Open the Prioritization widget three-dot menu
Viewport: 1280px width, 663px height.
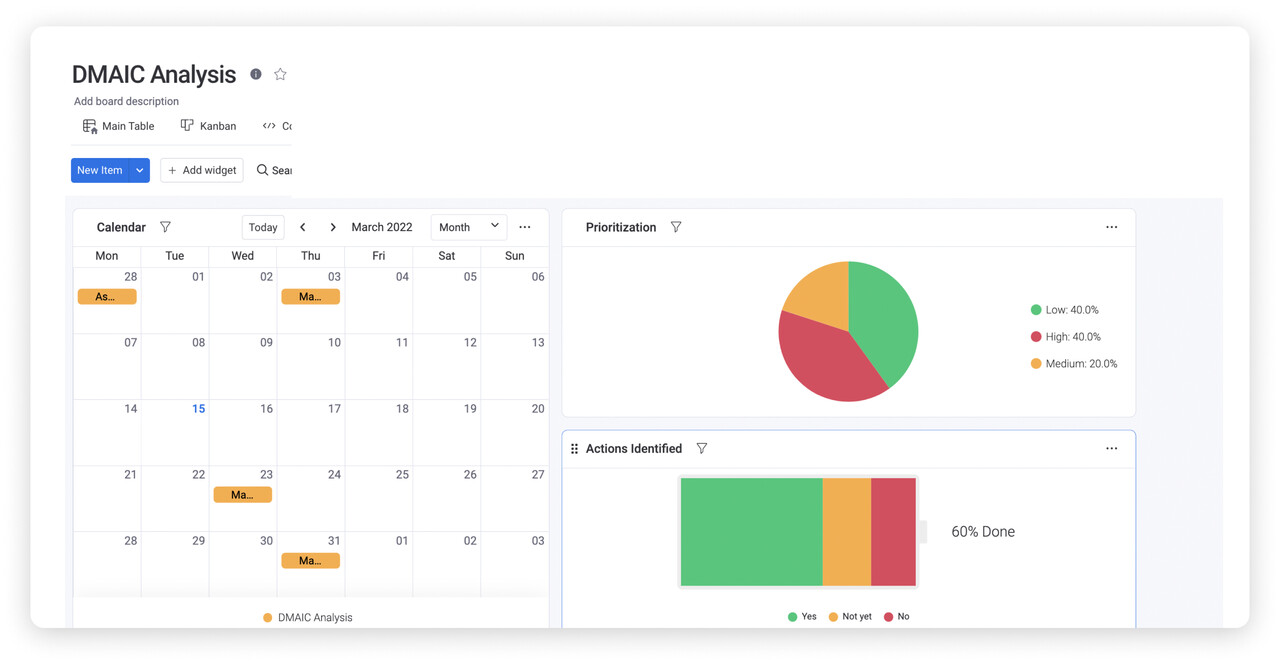[x=1111, y=227]
